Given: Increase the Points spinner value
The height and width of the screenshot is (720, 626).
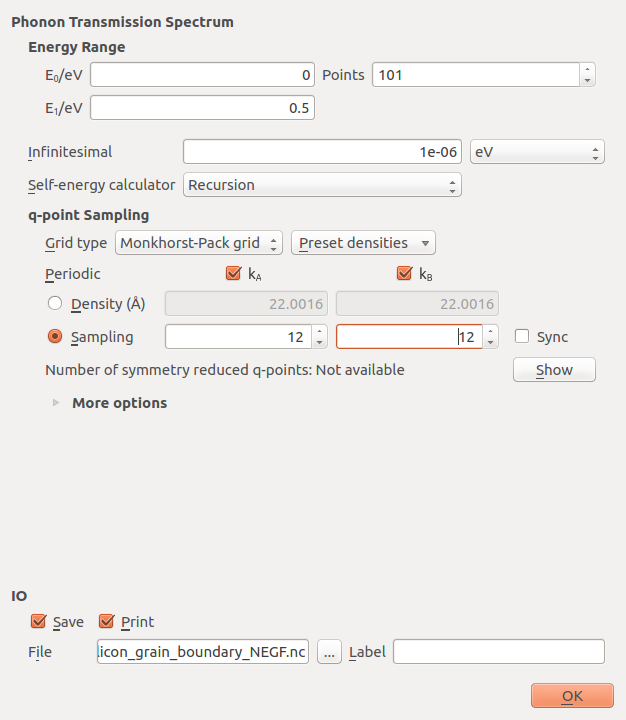Looking at the screenshot, I should [587, 69].
